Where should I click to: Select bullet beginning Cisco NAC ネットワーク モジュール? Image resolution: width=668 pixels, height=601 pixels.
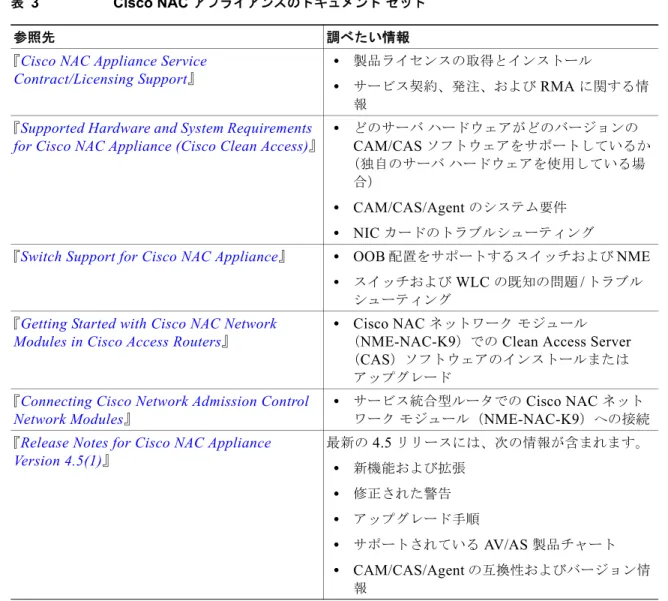(x=492, y=350)
